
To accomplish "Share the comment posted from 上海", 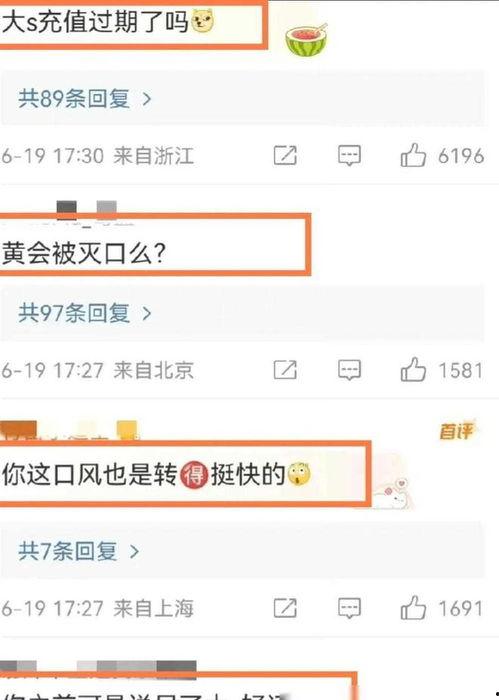I will (285, 608).
